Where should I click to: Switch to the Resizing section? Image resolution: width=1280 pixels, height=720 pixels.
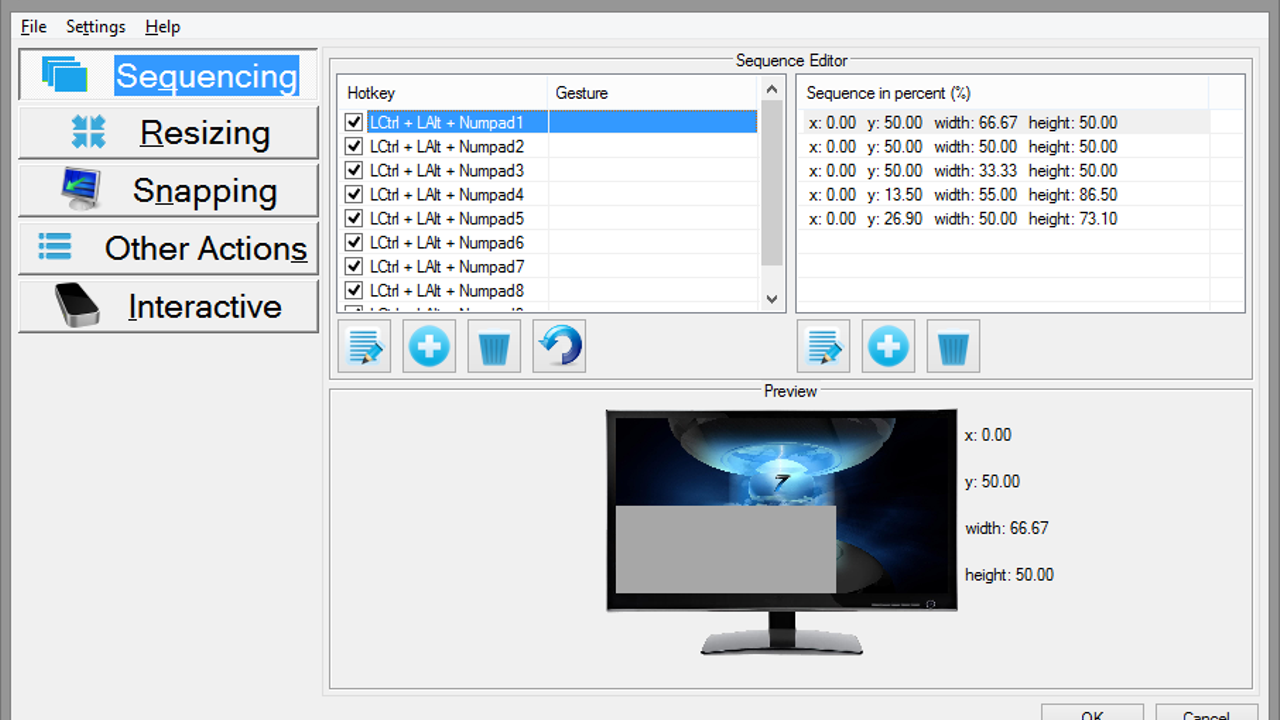coord(168,133)
